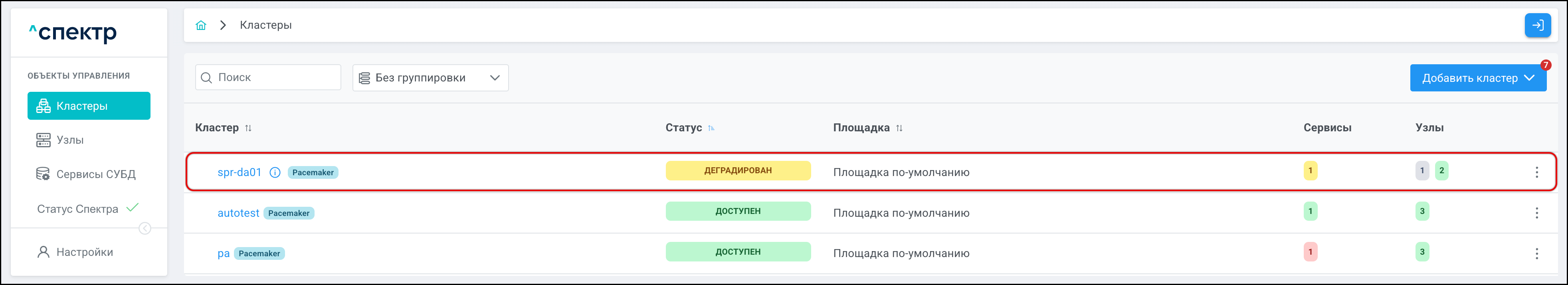The height and width of the screenshot is (285, 1568).
Task: Open three-dot menu for autotest row
Action: [1536, 213]
